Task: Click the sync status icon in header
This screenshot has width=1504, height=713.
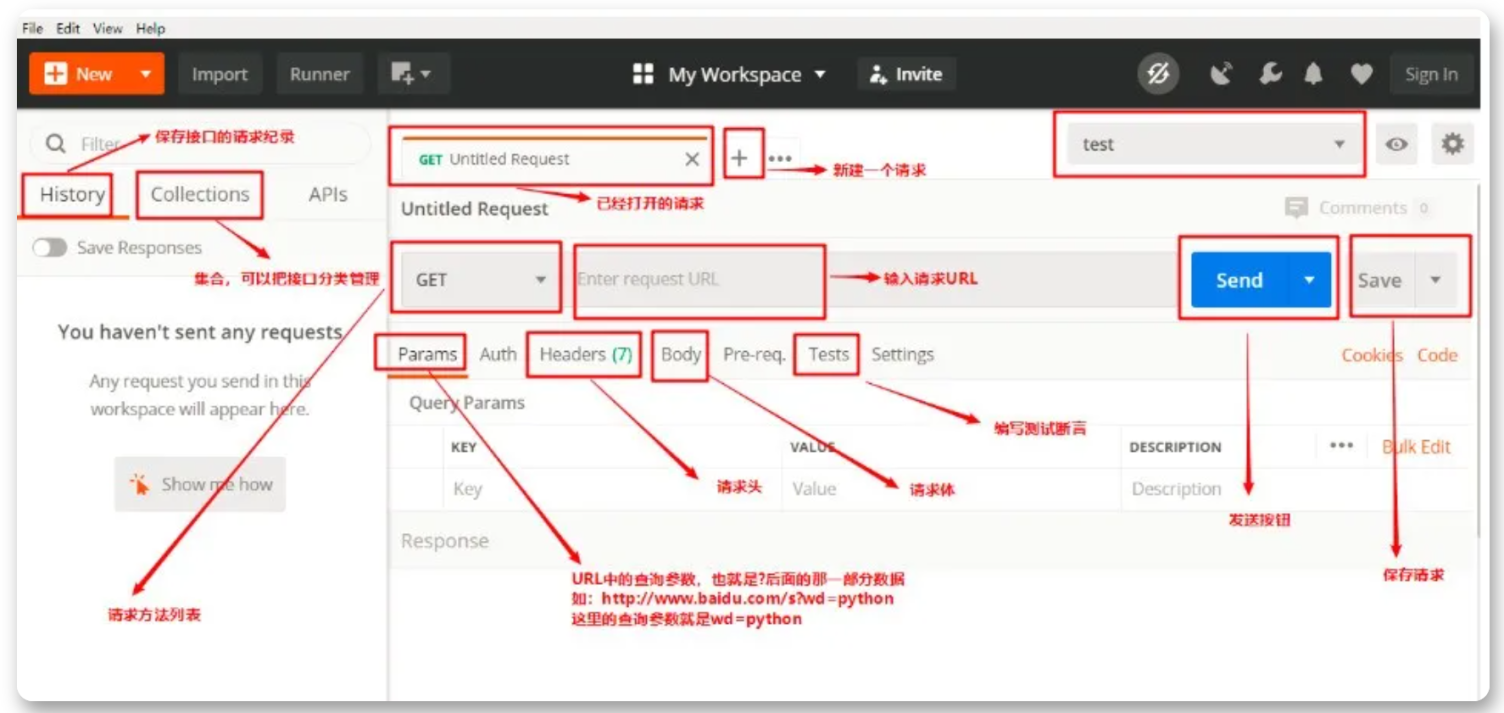Action: [x=1157, y=74]
